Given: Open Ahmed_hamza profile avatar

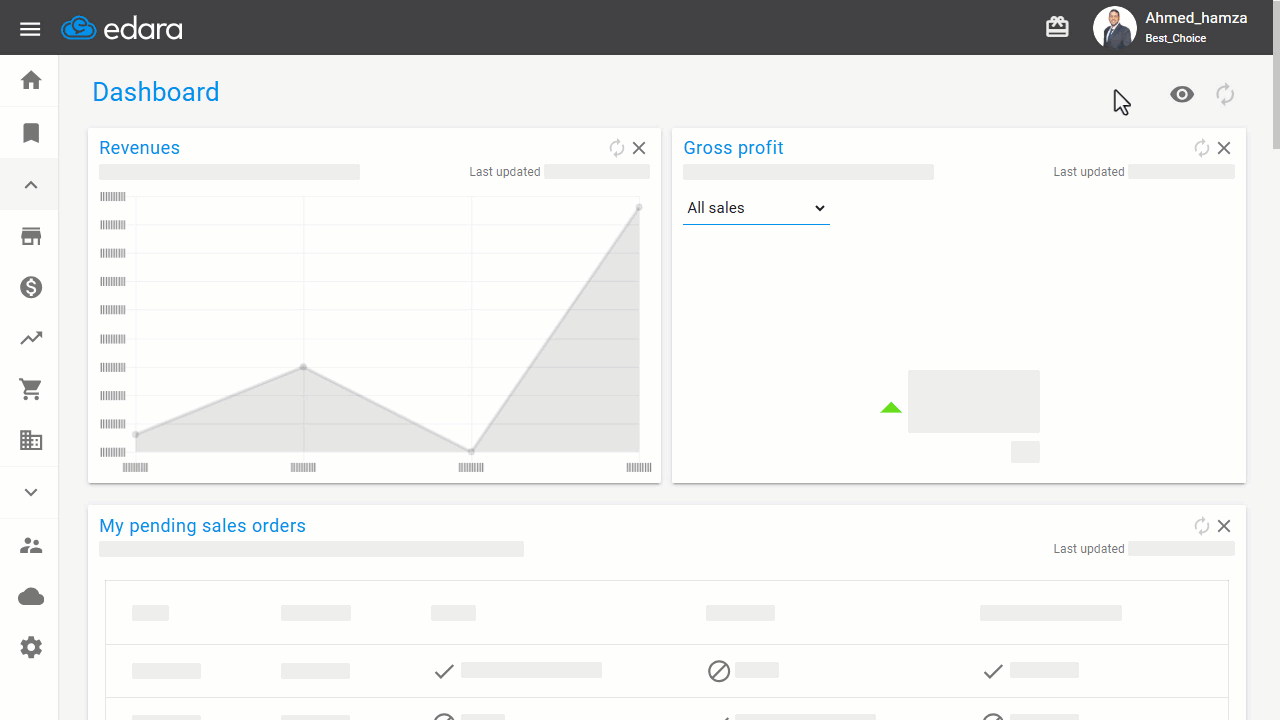Looking at the screenshot, I should tap(1114, 28).
